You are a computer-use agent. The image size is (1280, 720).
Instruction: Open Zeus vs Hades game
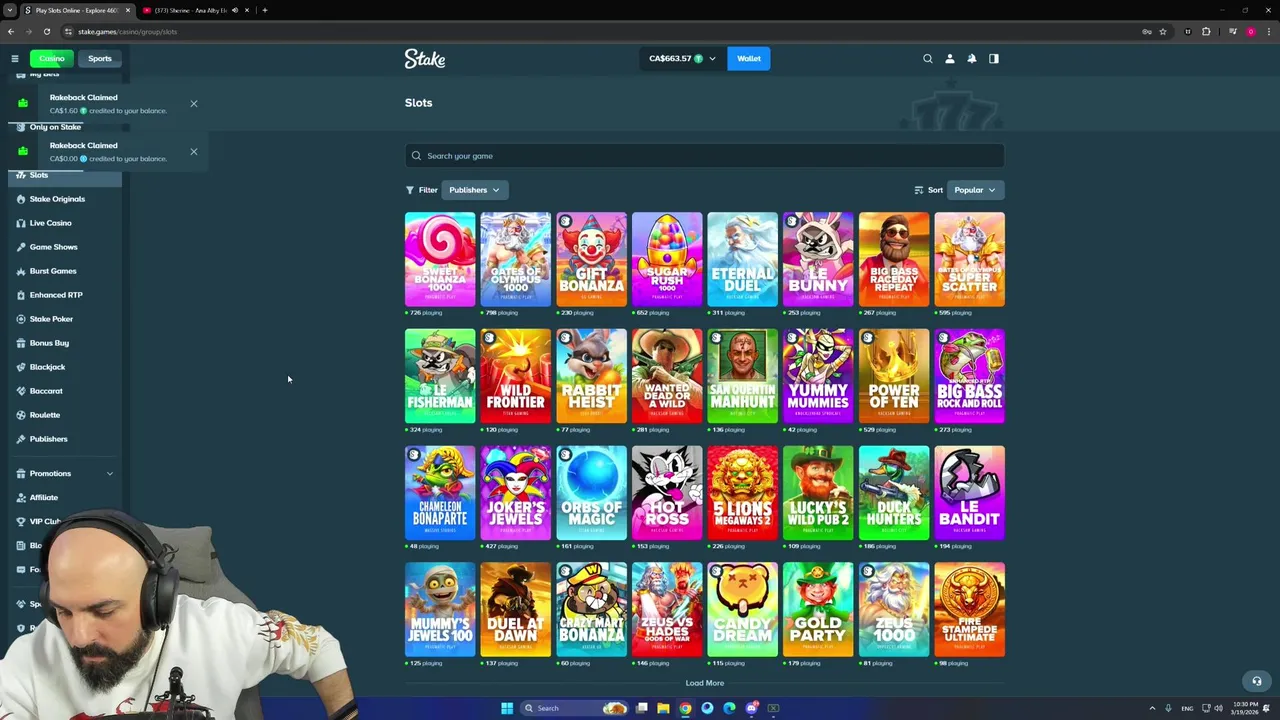667,610
